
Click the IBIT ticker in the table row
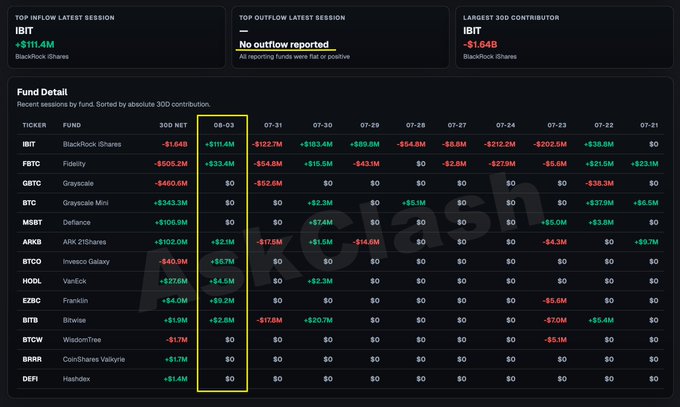[x=29, y=144]
